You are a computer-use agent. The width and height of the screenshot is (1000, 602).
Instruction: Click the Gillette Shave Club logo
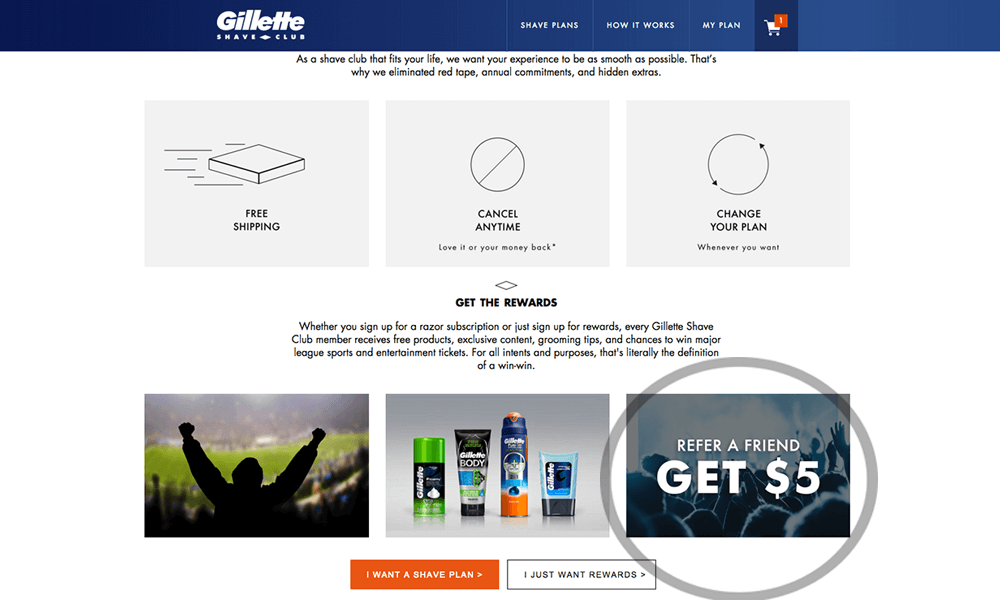pos(260,26)
